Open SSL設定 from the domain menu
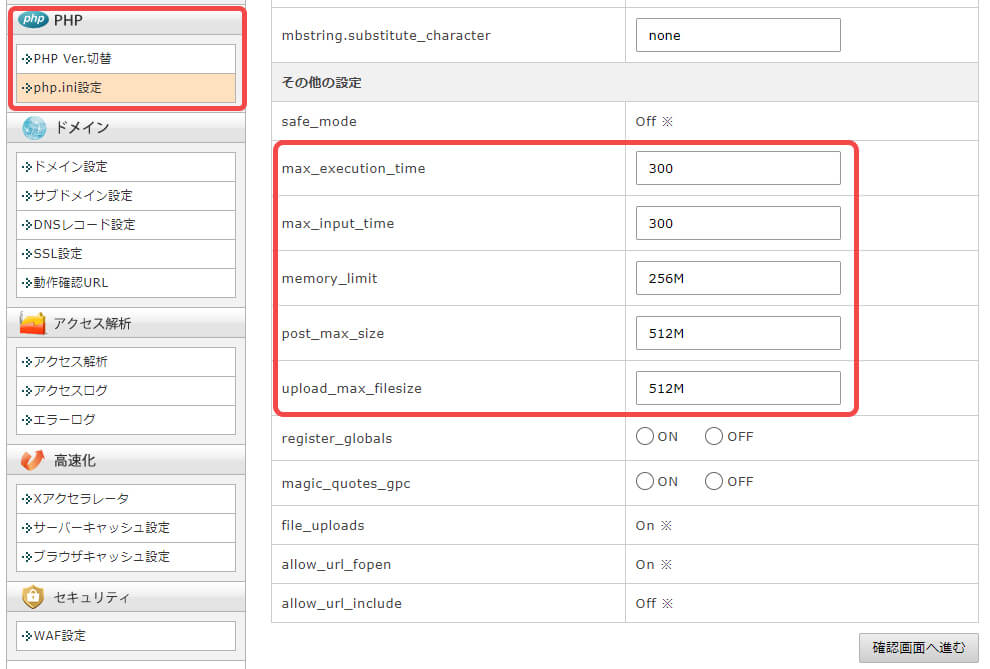Image resolution: width=990 pixels, height=669 pixels. pyautogui.click(x=57, y=254)
